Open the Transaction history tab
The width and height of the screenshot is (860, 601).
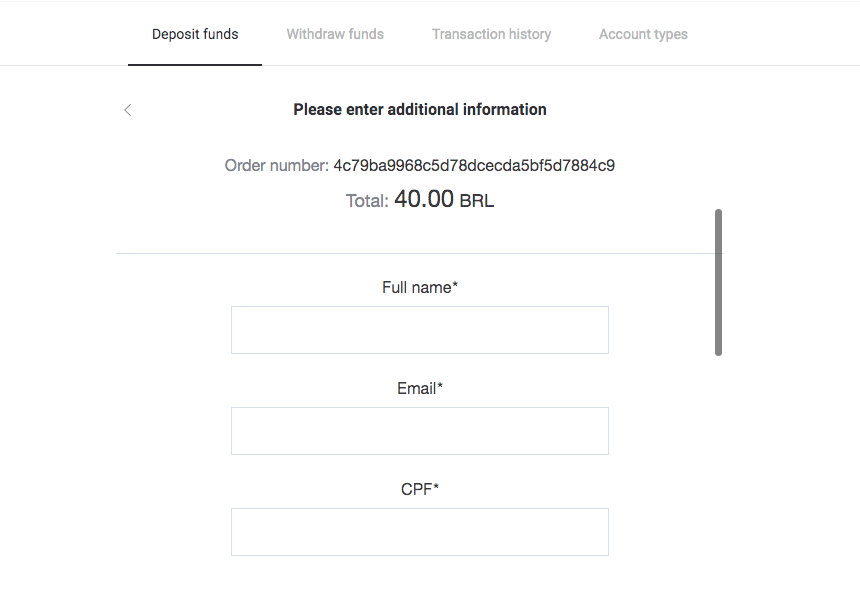pyautogui.click(x=491, y=33)
